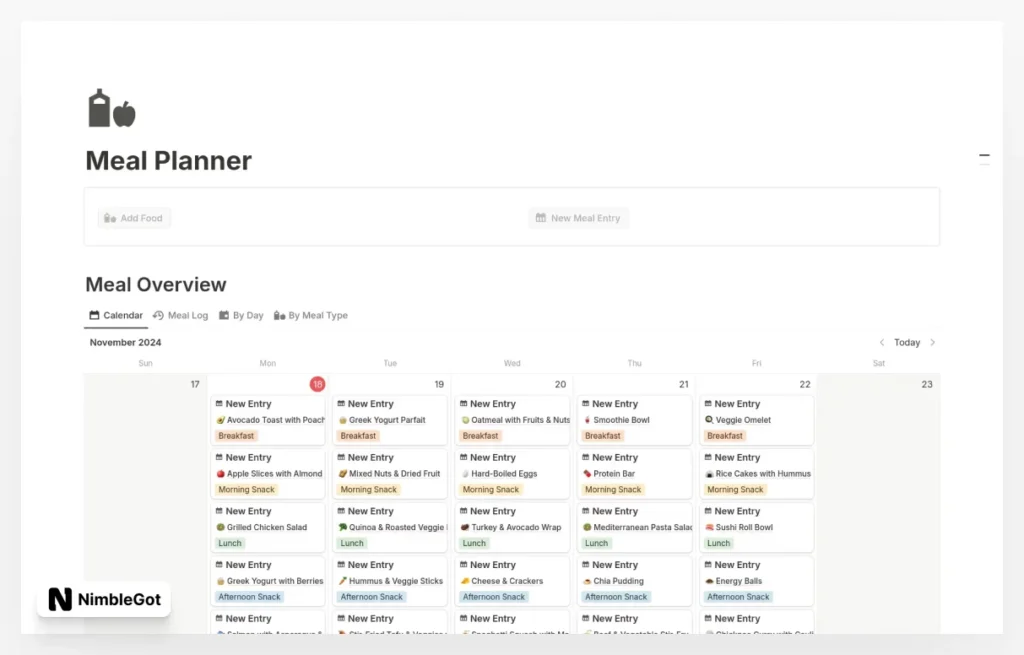
Task: Click the sushi icon on Sushi Roll Bowl
Action: [x=709, y=527]
